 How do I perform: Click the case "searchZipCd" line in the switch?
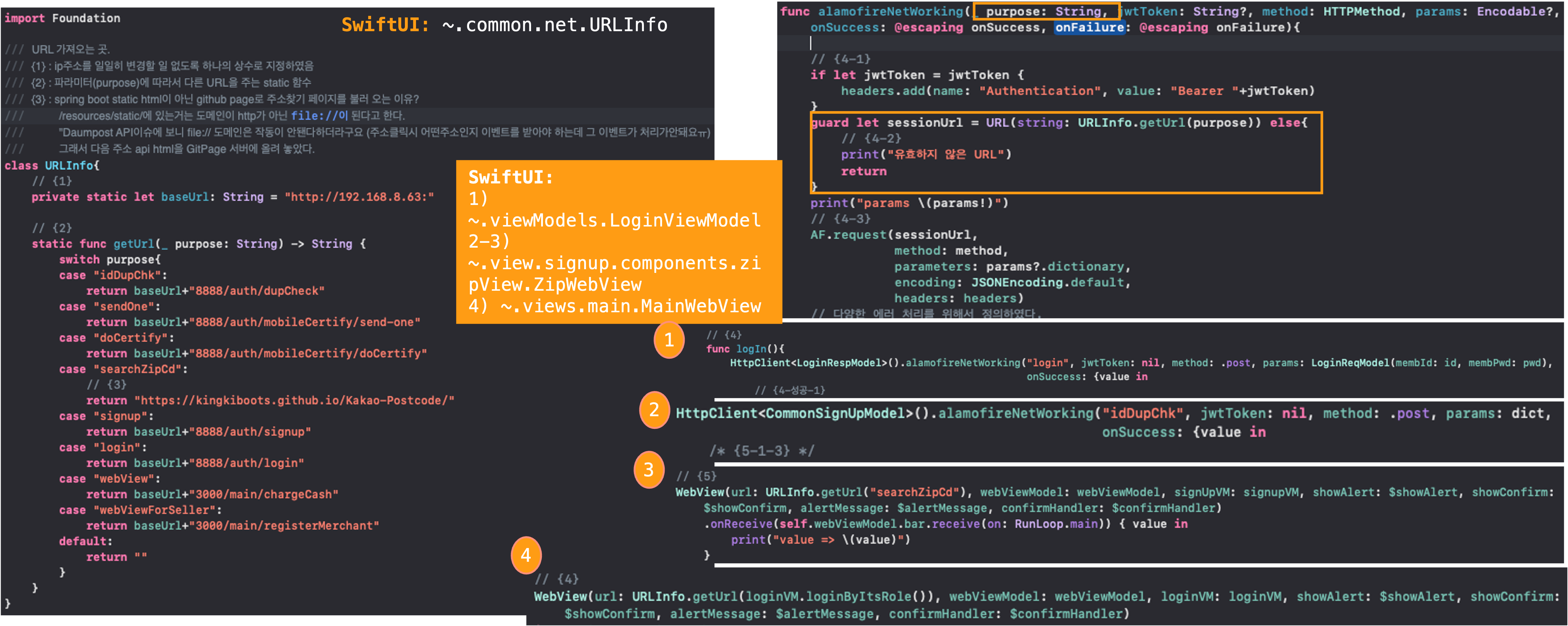click(x=123, y=369)
